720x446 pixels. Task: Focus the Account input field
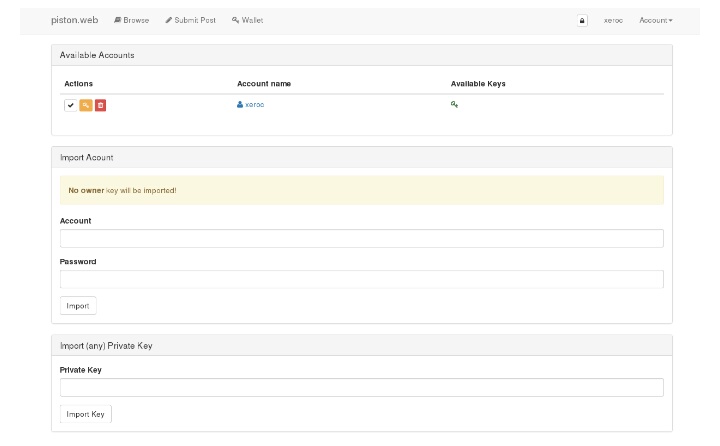tap(361, 238)
